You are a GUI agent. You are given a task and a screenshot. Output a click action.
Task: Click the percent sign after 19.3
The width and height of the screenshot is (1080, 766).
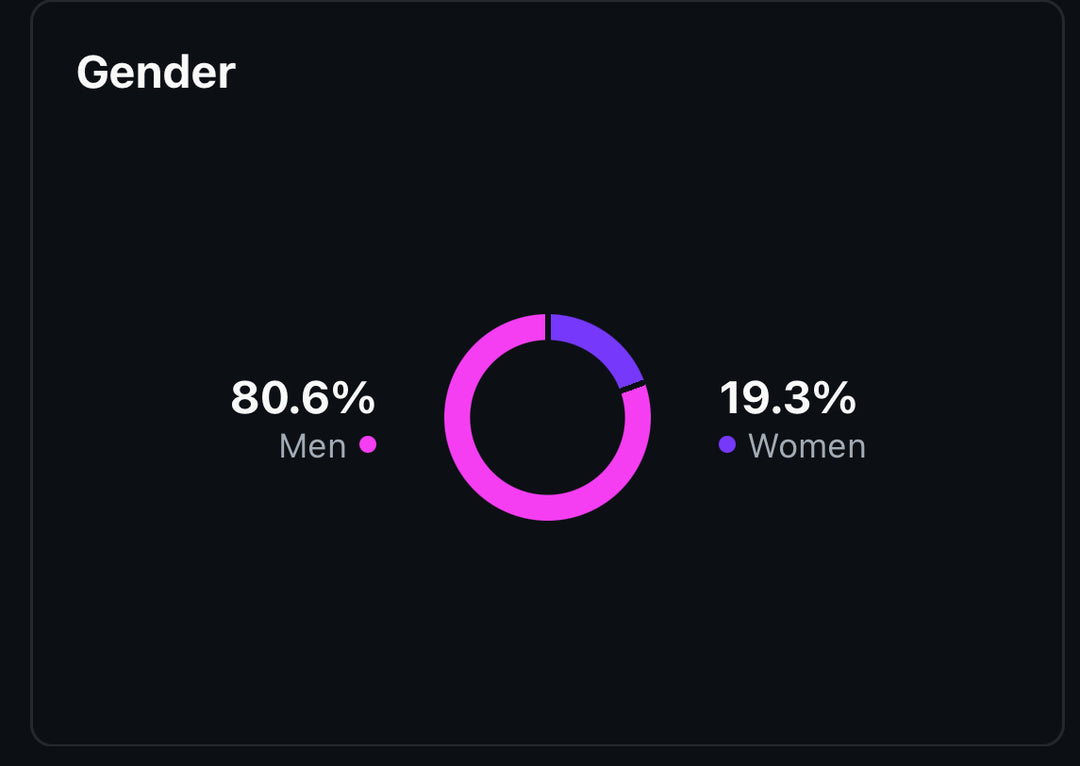tap(836, 398)
